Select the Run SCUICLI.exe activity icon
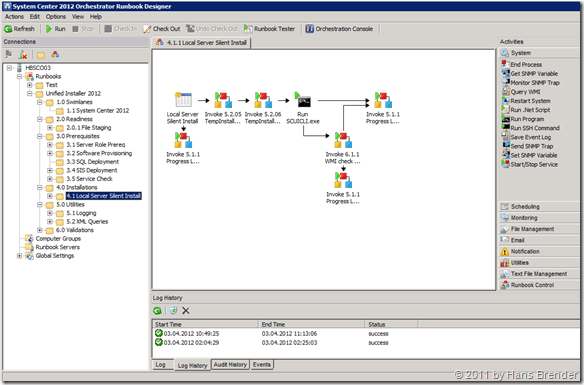Screen dimensions: 584x385 (303, 100)
